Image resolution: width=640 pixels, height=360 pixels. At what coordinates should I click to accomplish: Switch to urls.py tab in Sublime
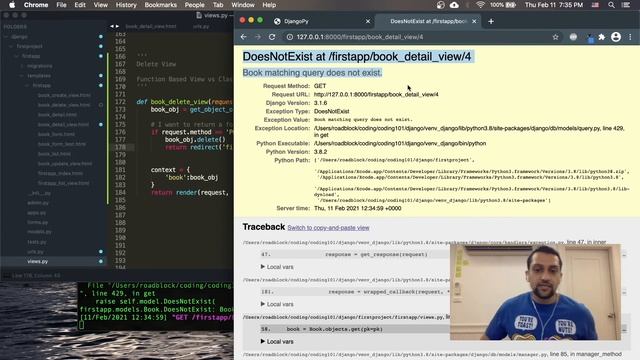point(201,27)
